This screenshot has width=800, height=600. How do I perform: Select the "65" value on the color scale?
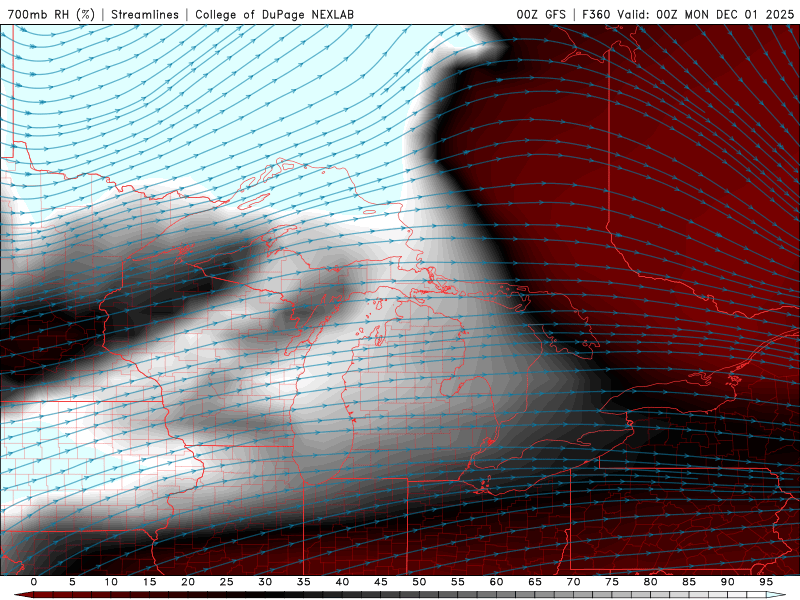(x=535, y=582)
